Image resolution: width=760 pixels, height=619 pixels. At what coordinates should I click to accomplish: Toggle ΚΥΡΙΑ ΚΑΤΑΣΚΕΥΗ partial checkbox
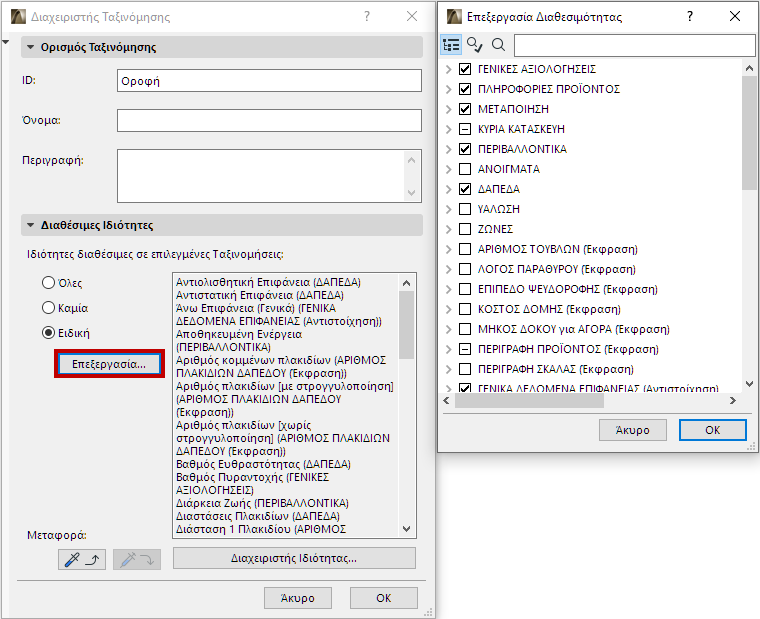(x=465, y=129)
